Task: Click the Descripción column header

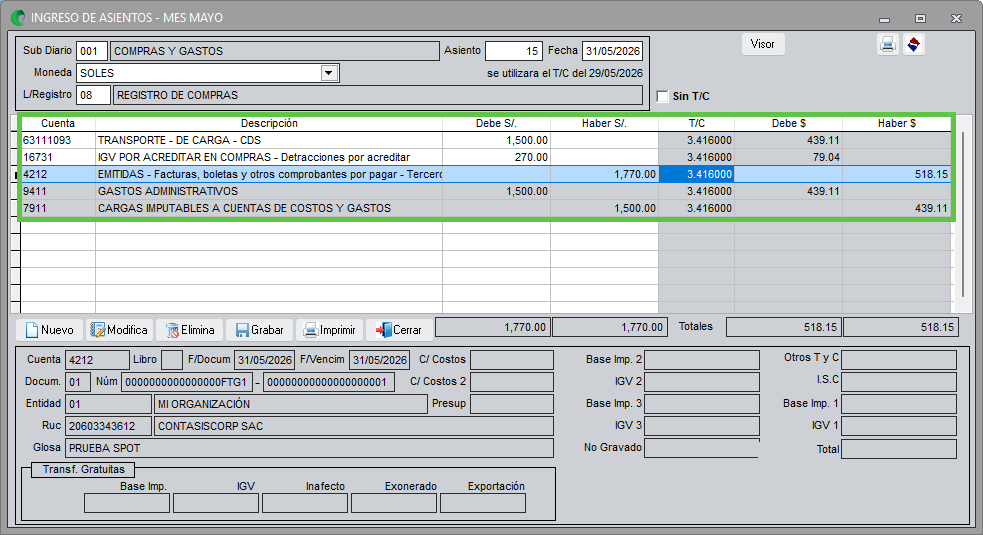Action: [269, 124]
